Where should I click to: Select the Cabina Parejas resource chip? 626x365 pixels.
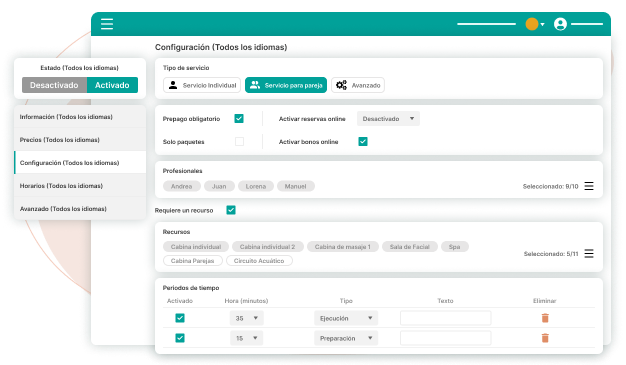pyautogui.click(x=193, y=261)
